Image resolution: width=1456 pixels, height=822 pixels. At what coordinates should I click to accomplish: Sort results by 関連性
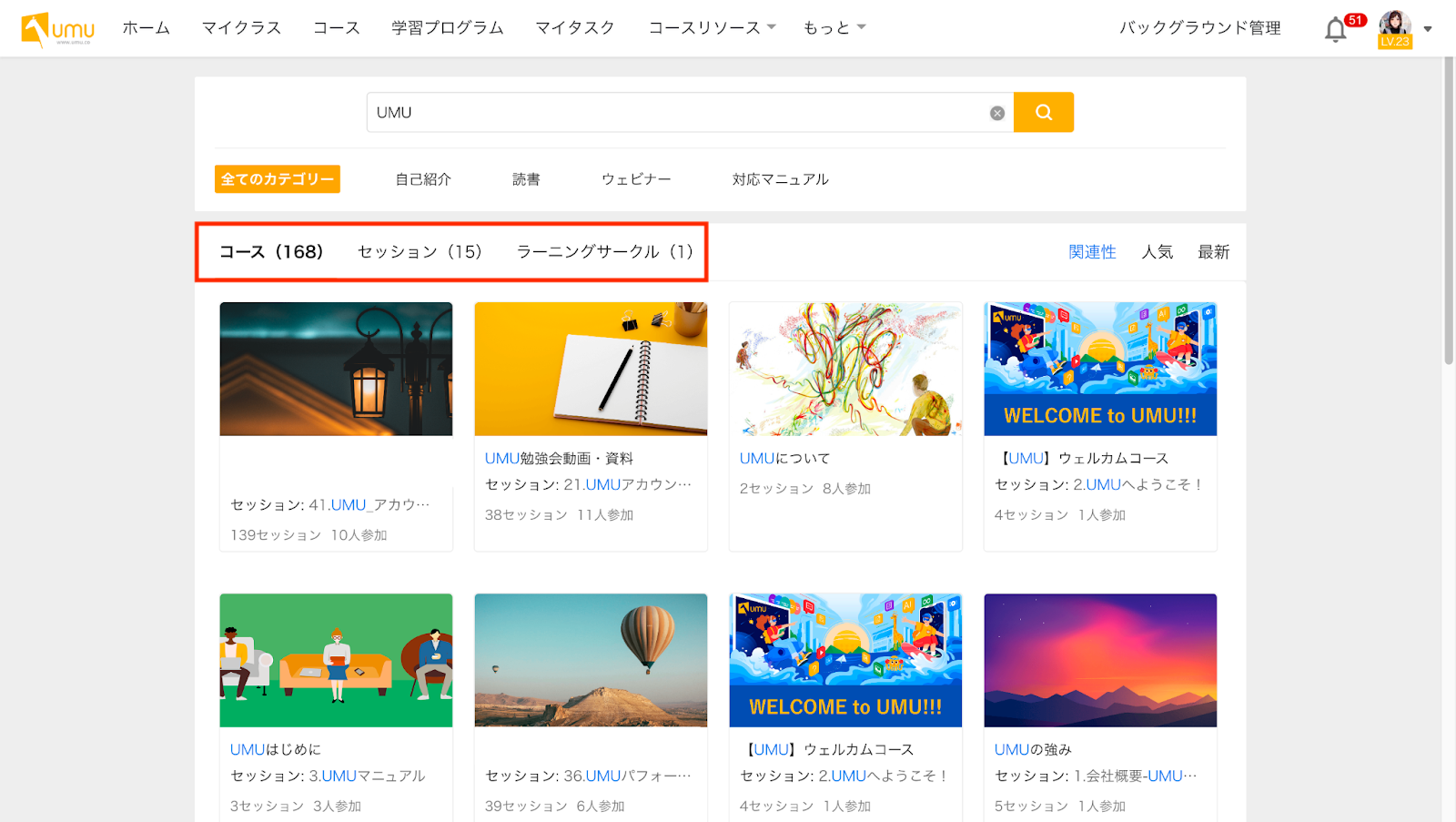(x=1092, y=252)
